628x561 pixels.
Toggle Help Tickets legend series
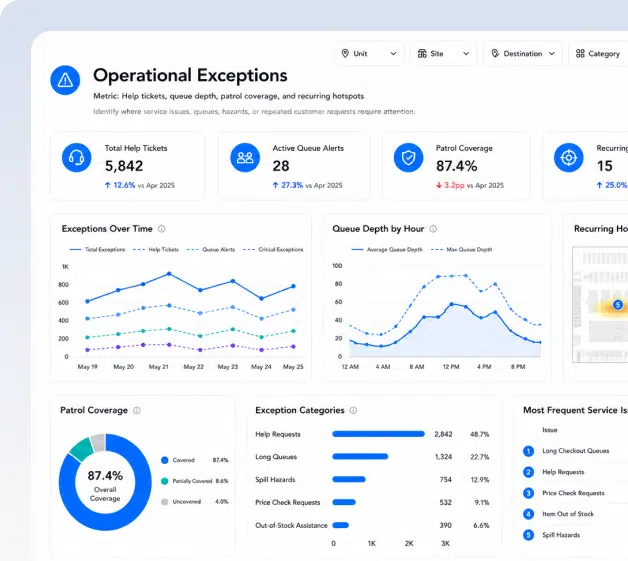coord(155,249)
